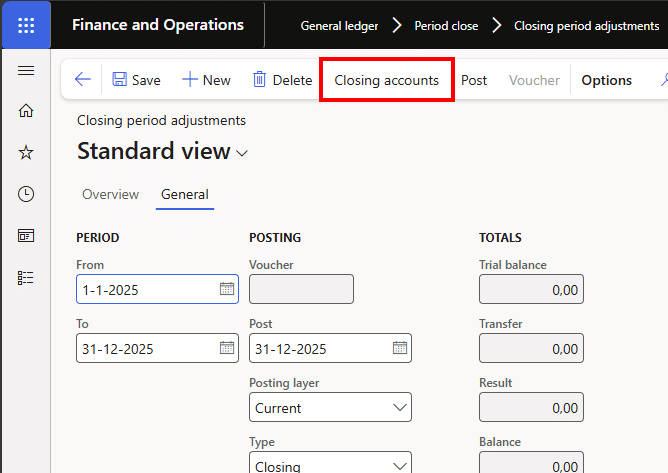
Task: Open calendar picker for Post date
Action: click(x=400, y=348)
